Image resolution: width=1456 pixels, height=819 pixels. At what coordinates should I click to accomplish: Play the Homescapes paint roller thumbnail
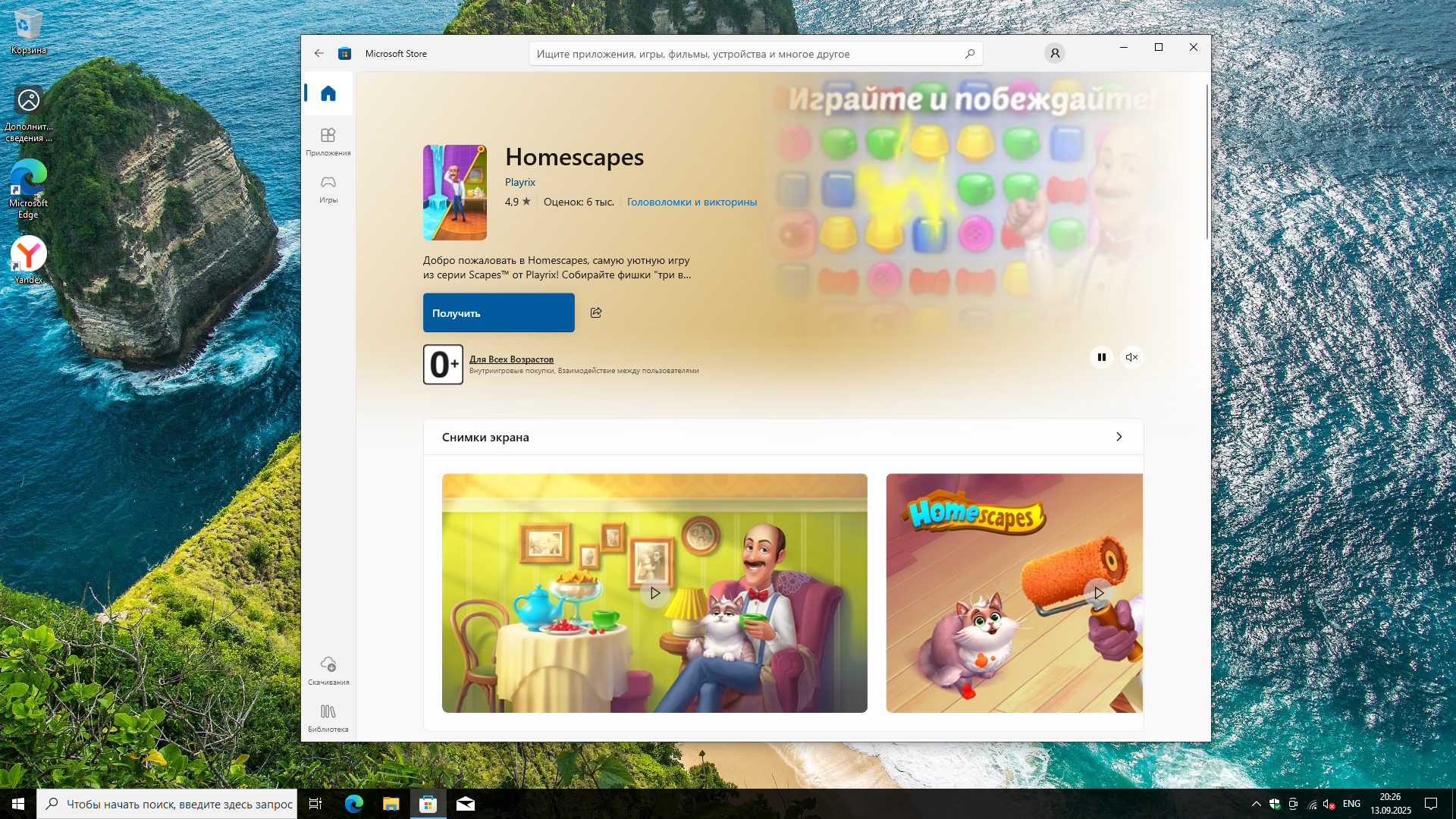coord(1097,593)
